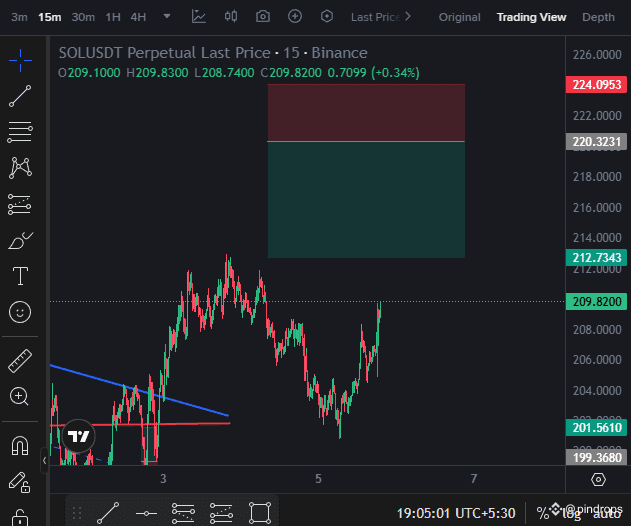631x526 pixels.
Task: Click the red stop-loss zone of position
Action: tap(366, 113)
